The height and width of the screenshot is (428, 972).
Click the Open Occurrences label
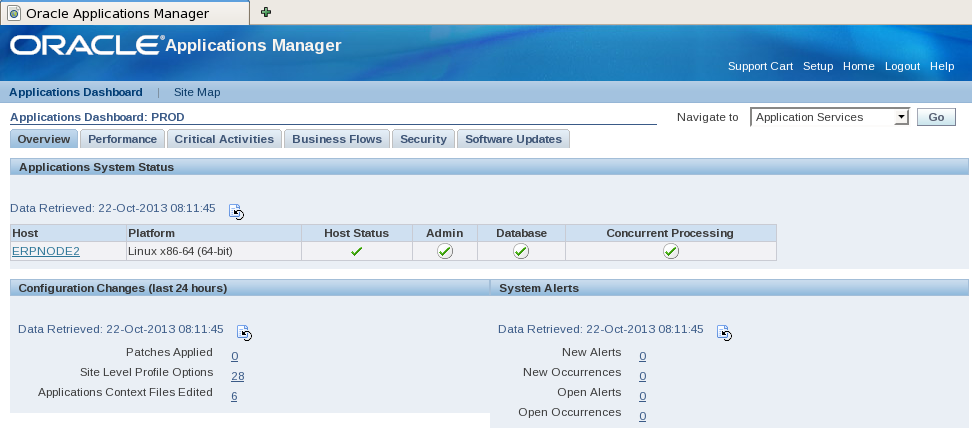(x=570, y=412)
